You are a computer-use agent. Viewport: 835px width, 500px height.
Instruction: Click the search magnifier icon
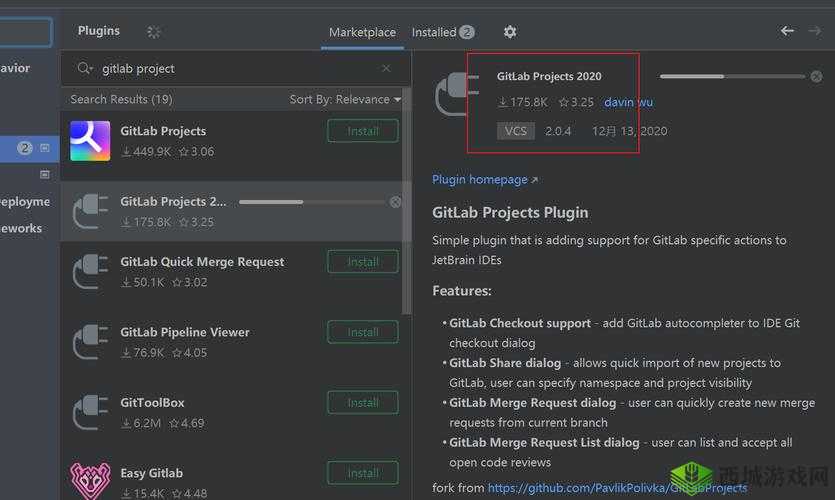pyautogui.click(x=84, y=69)
